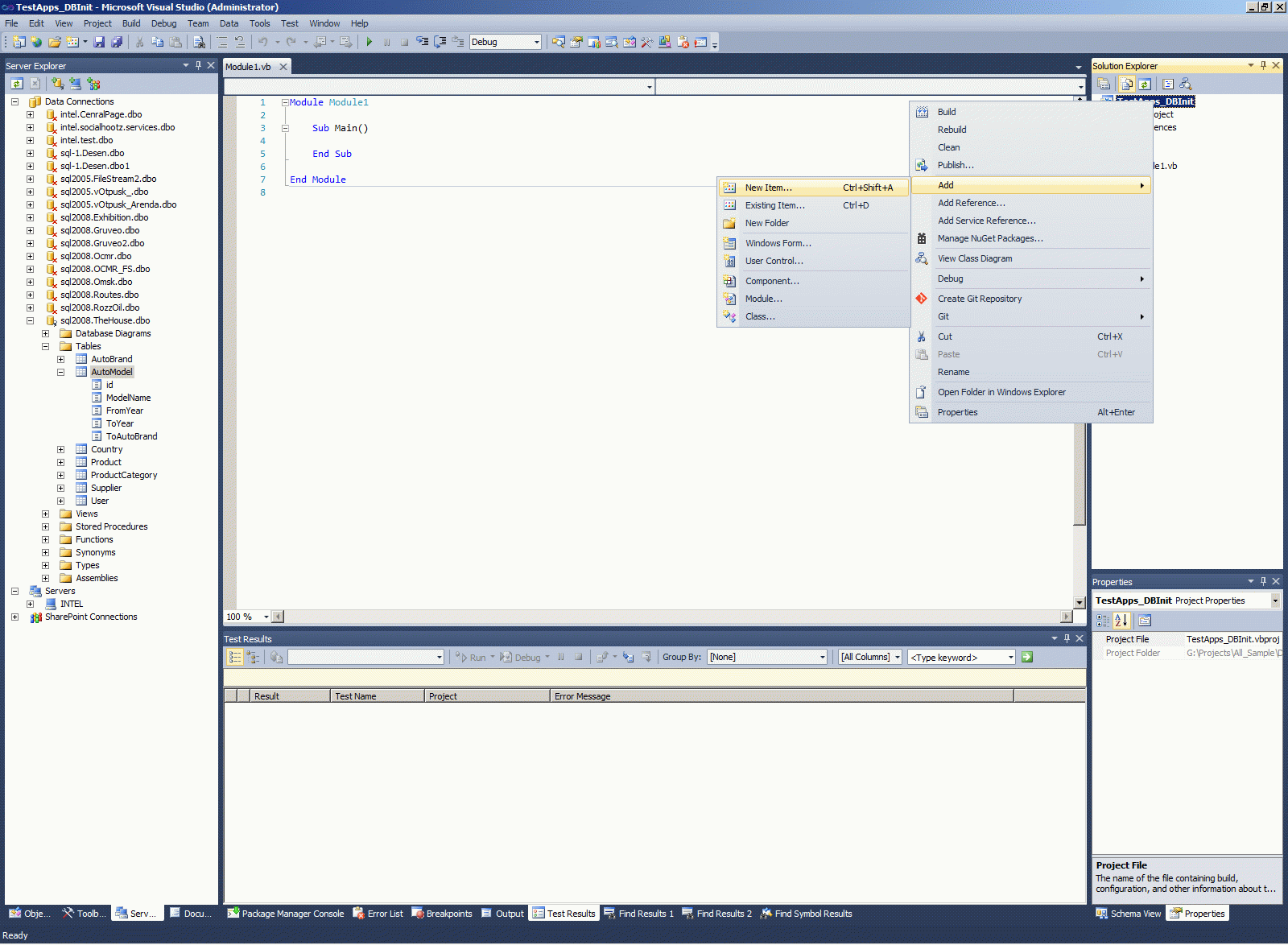Click the Start Debugging green play icon
The image size is (1288, 945).
pyautogui.click(x=369, y=42)
